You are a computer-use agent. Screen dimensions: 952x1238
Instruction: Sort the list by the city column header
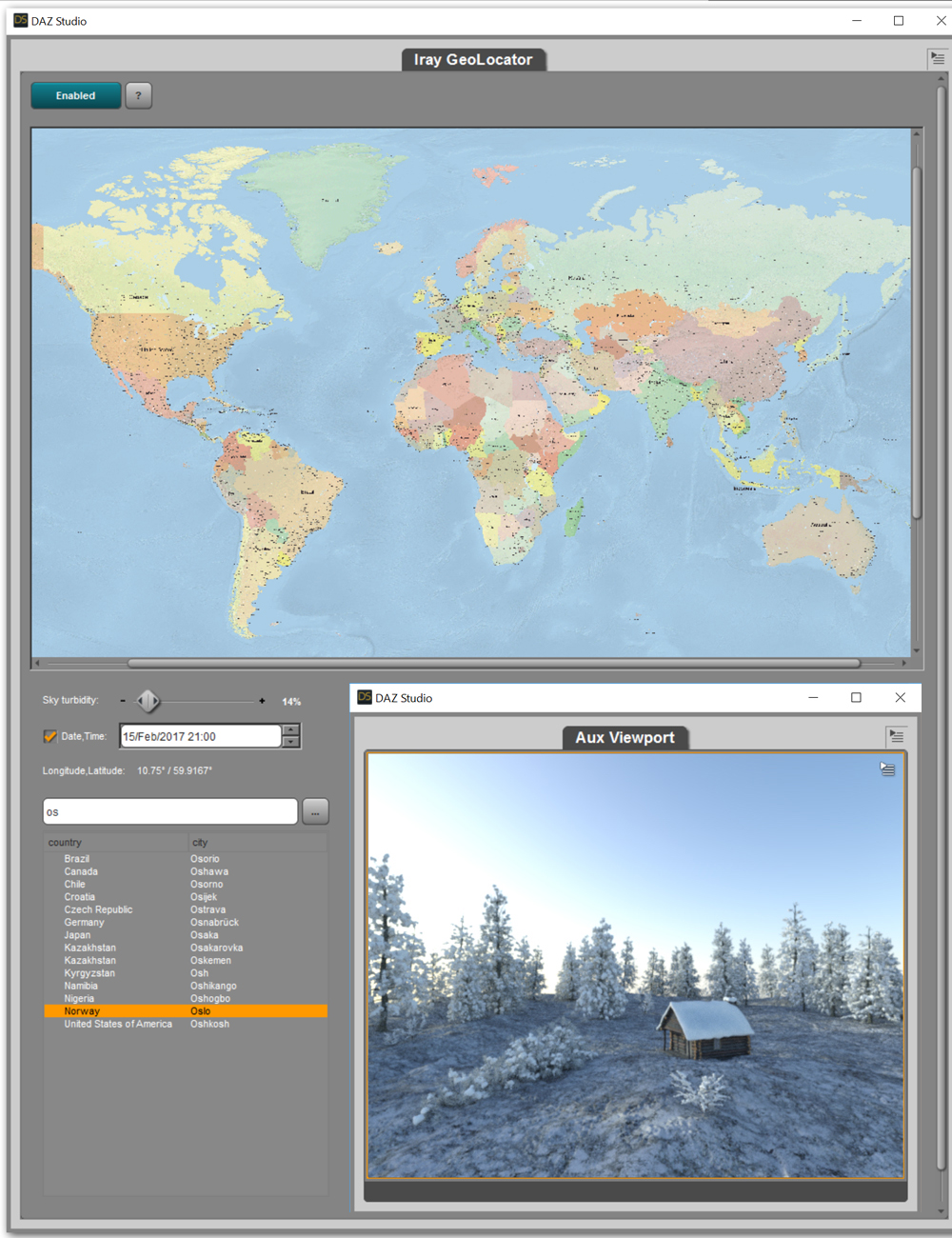[257, 842]
